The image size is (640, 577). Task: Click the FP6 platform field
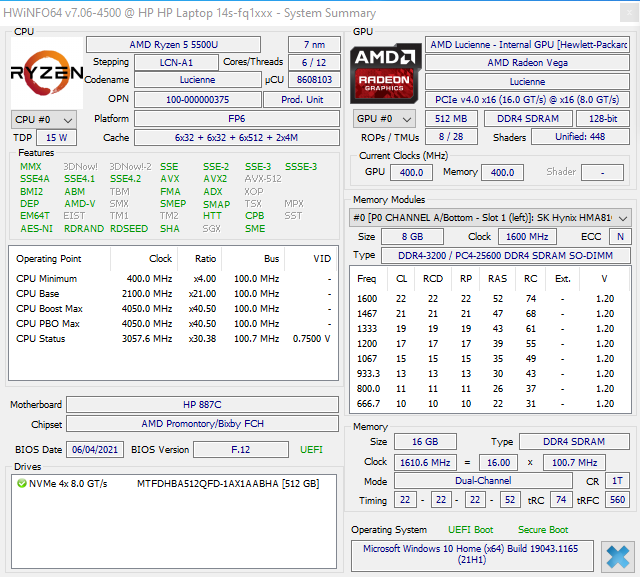click(x=237, y=119)
